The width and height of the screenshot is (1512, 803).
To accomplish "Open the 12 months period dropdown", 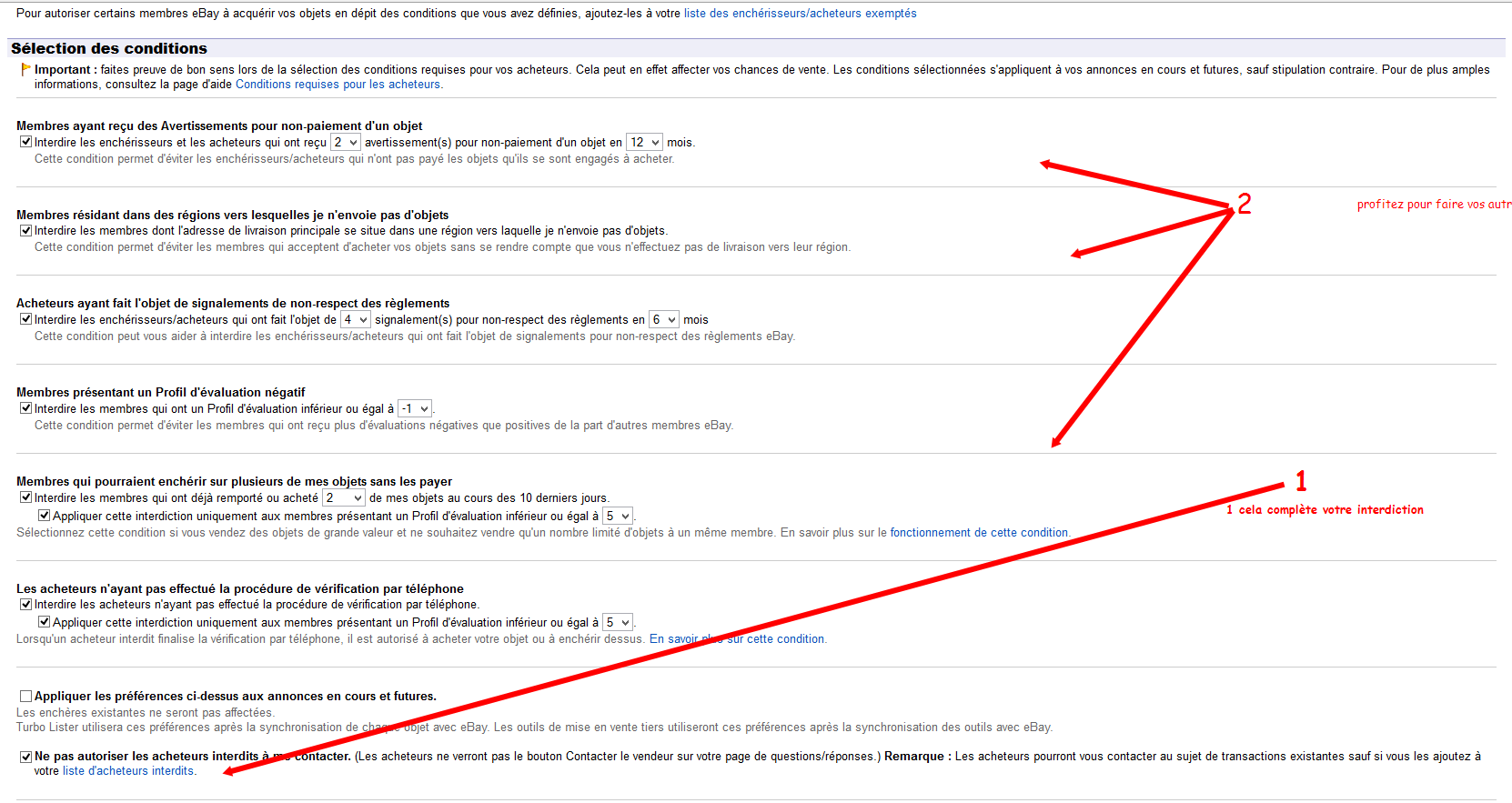I will click(645, 142).
